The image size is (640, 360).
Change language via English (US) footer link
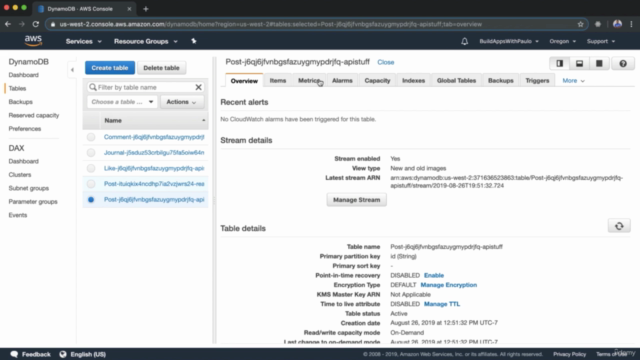coord(88,354)
